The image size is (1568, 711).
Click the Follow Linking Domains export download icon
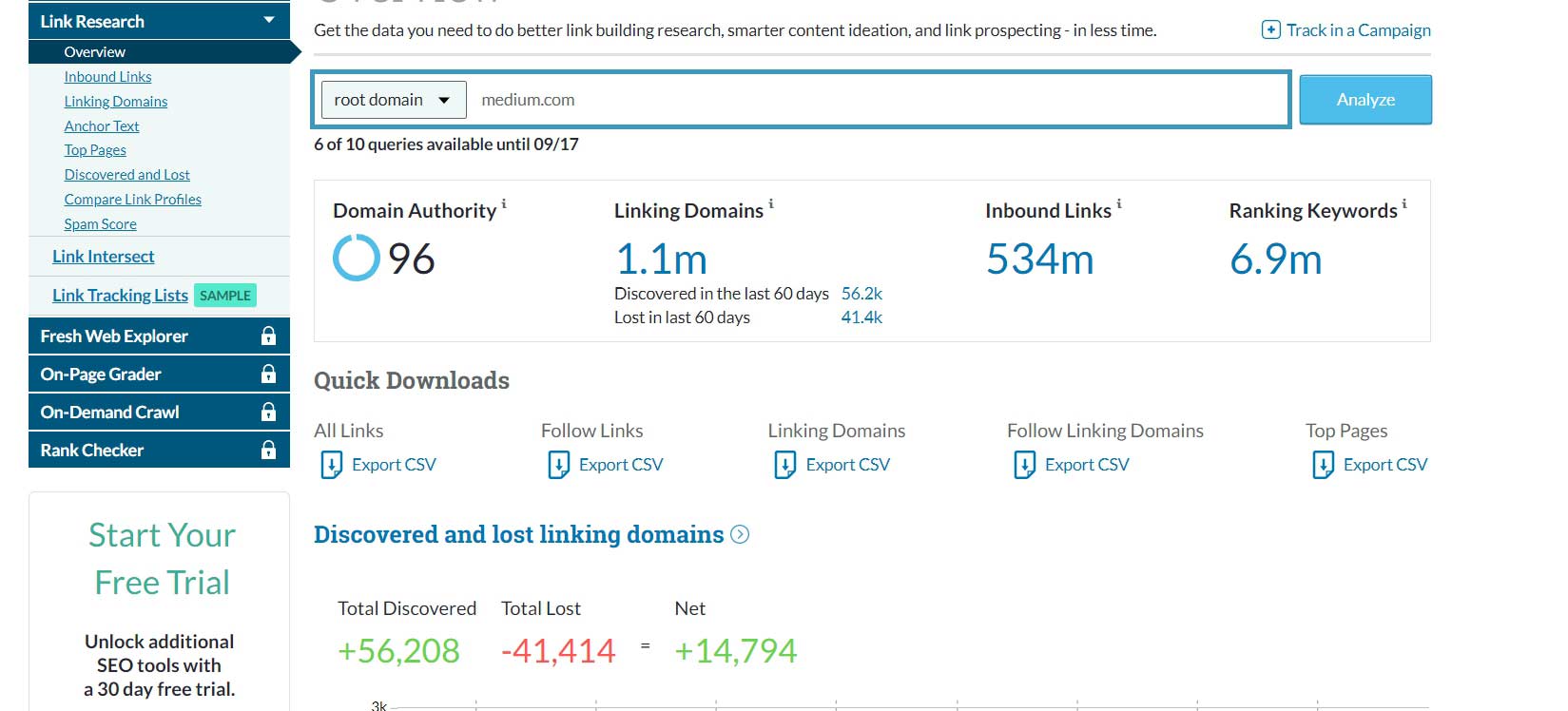click(1024, 465)
